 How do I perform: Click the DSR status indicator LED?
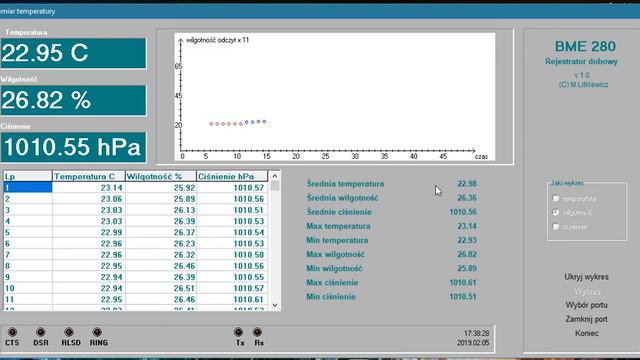click(40, 332)
